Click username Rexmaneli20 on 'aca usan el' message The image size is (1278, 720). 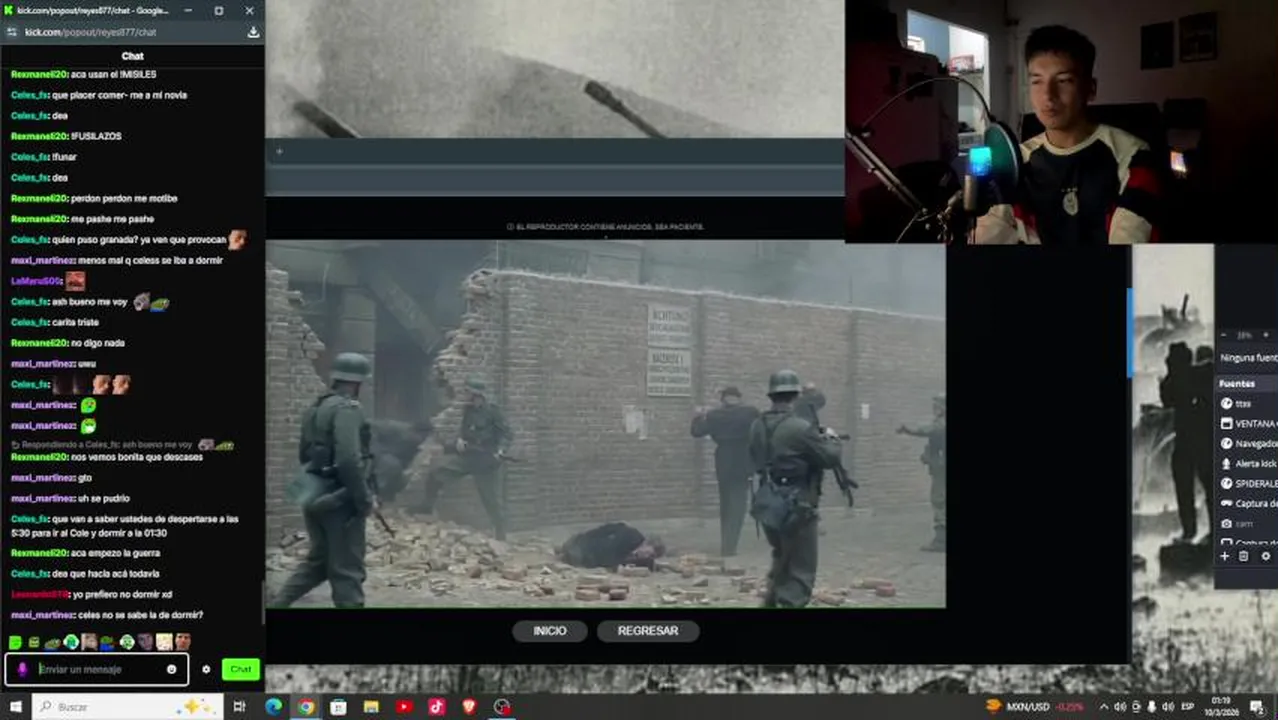pyautogui.click(x=39, y=74)
